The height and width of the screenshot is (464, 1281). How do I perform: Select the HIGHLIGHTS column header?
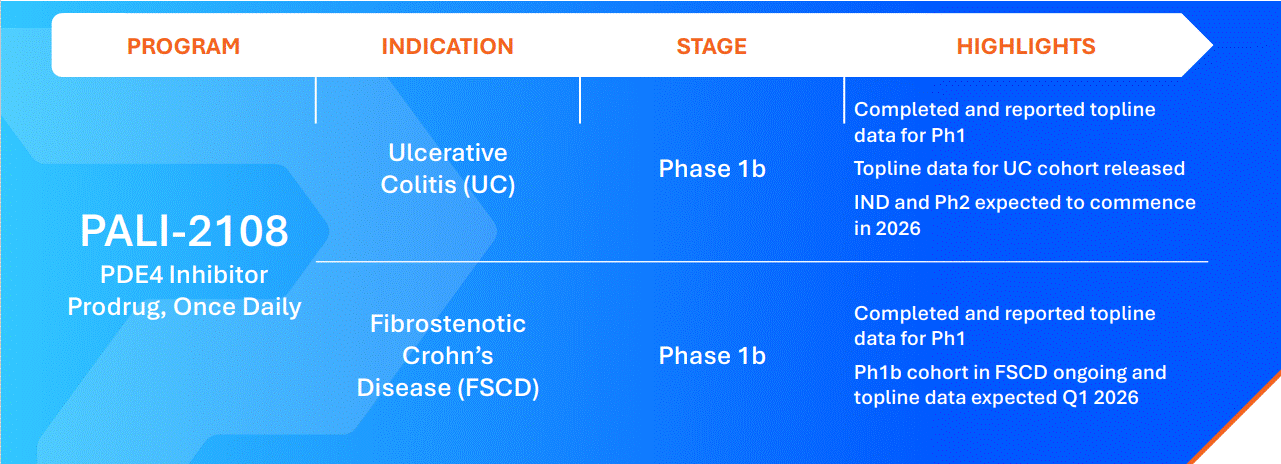[x=1026, y=46]
